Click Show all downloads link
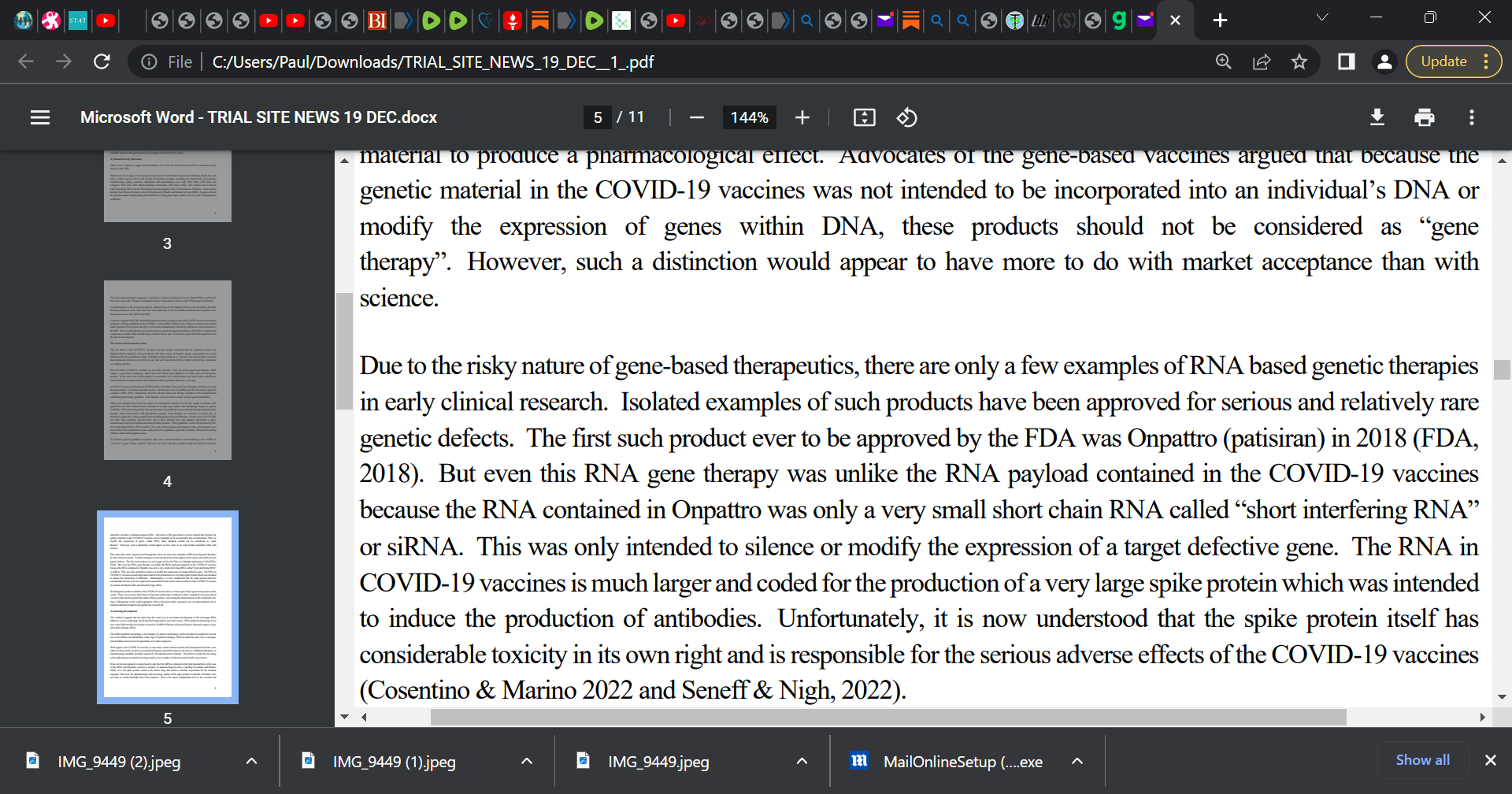The width and height of the screenshot is (1512, 794). [x=1422, y=760]
